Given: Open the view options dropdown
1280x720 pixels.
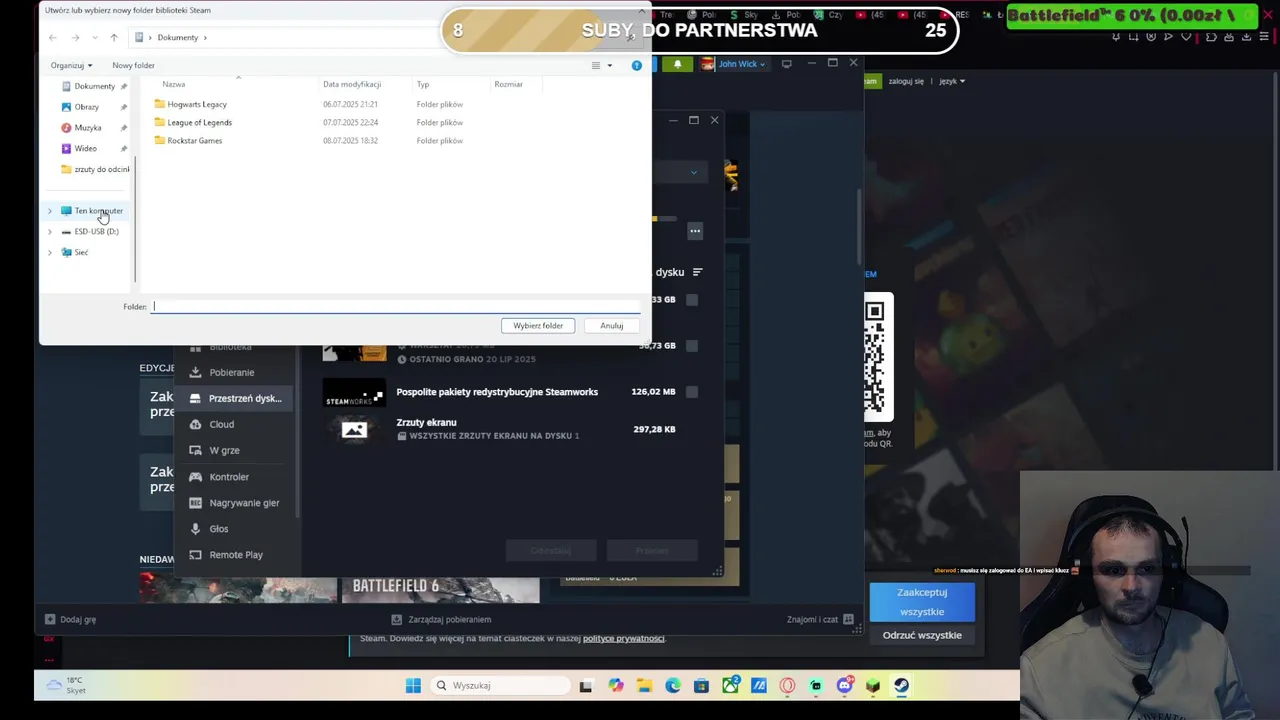Looking at the screenshot, I should coord(610,66).
